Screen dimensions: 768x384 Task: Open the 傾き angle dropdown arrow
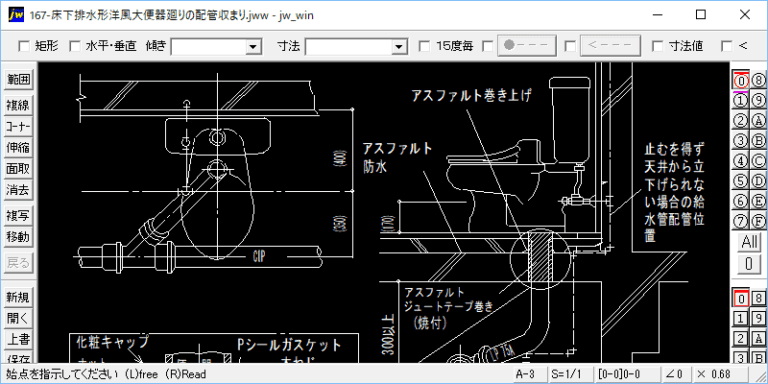253,47
